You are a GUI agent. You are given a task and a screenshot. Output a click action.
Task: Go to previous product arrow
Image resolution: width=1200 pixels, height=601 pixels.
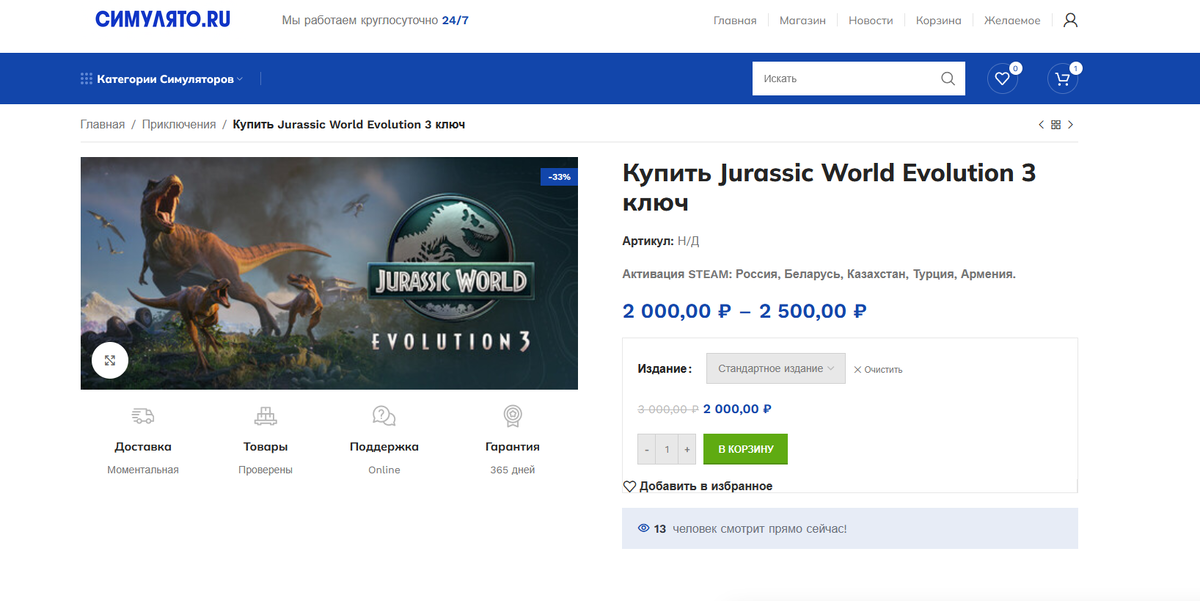1041,125
